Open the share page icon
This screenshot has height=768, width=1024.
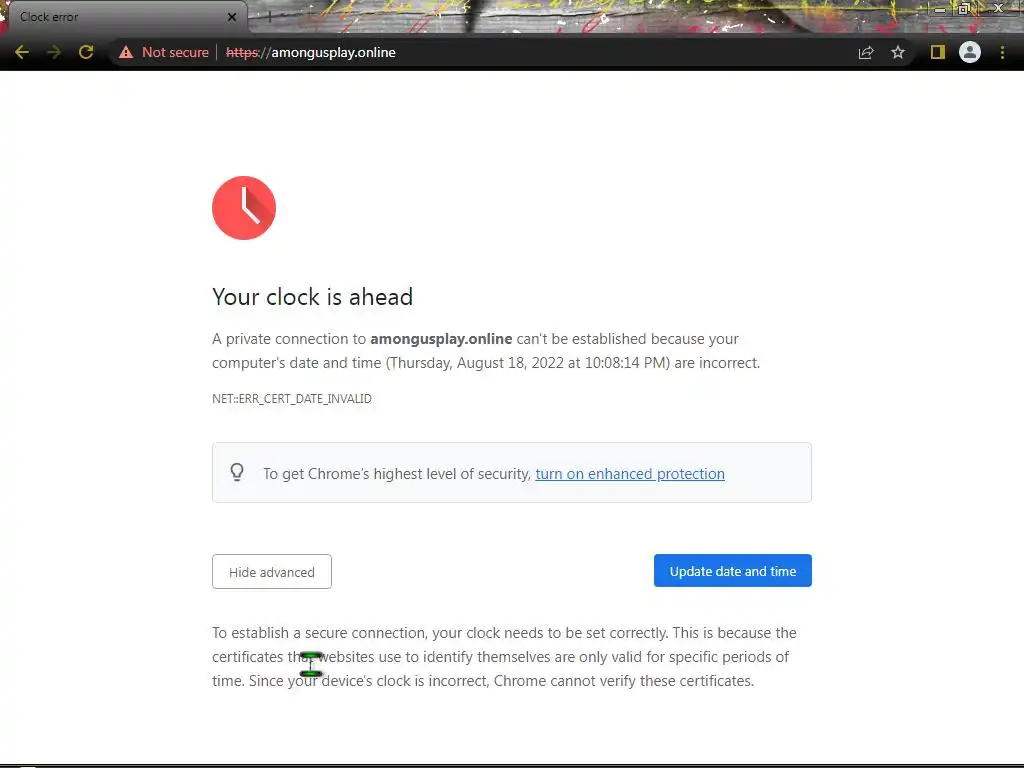click(866, 52)
